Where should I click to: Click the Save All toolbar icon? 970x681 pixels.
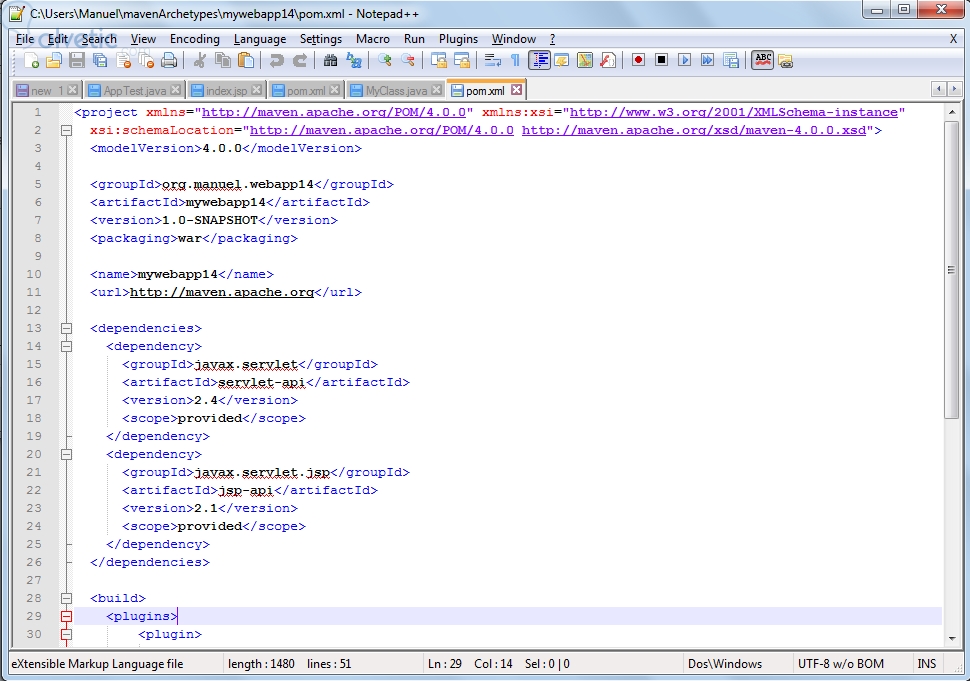click(x=99, y=61)
